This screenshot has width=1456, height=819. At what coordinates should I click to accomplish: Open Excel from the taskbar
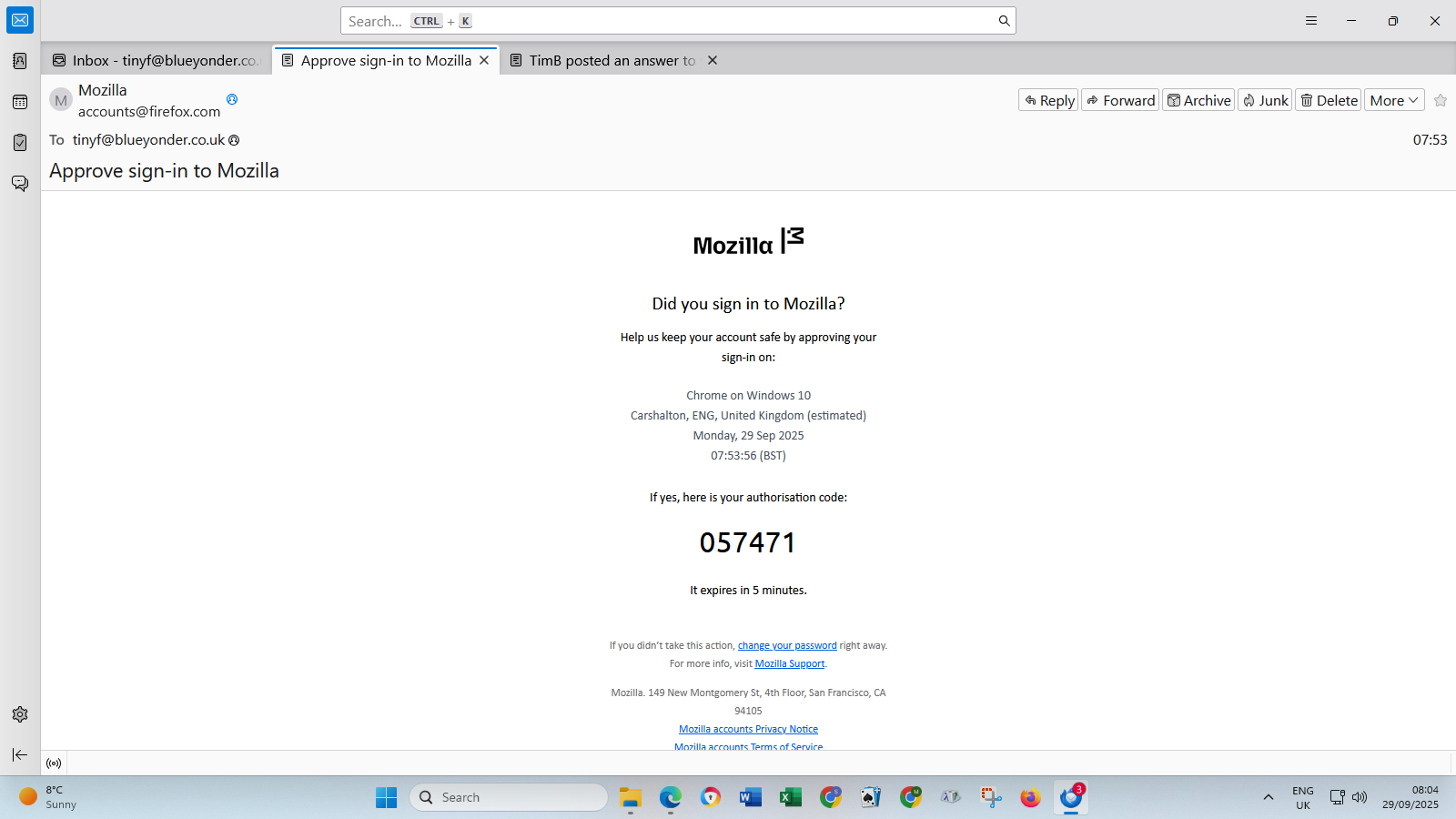point(791,797)
